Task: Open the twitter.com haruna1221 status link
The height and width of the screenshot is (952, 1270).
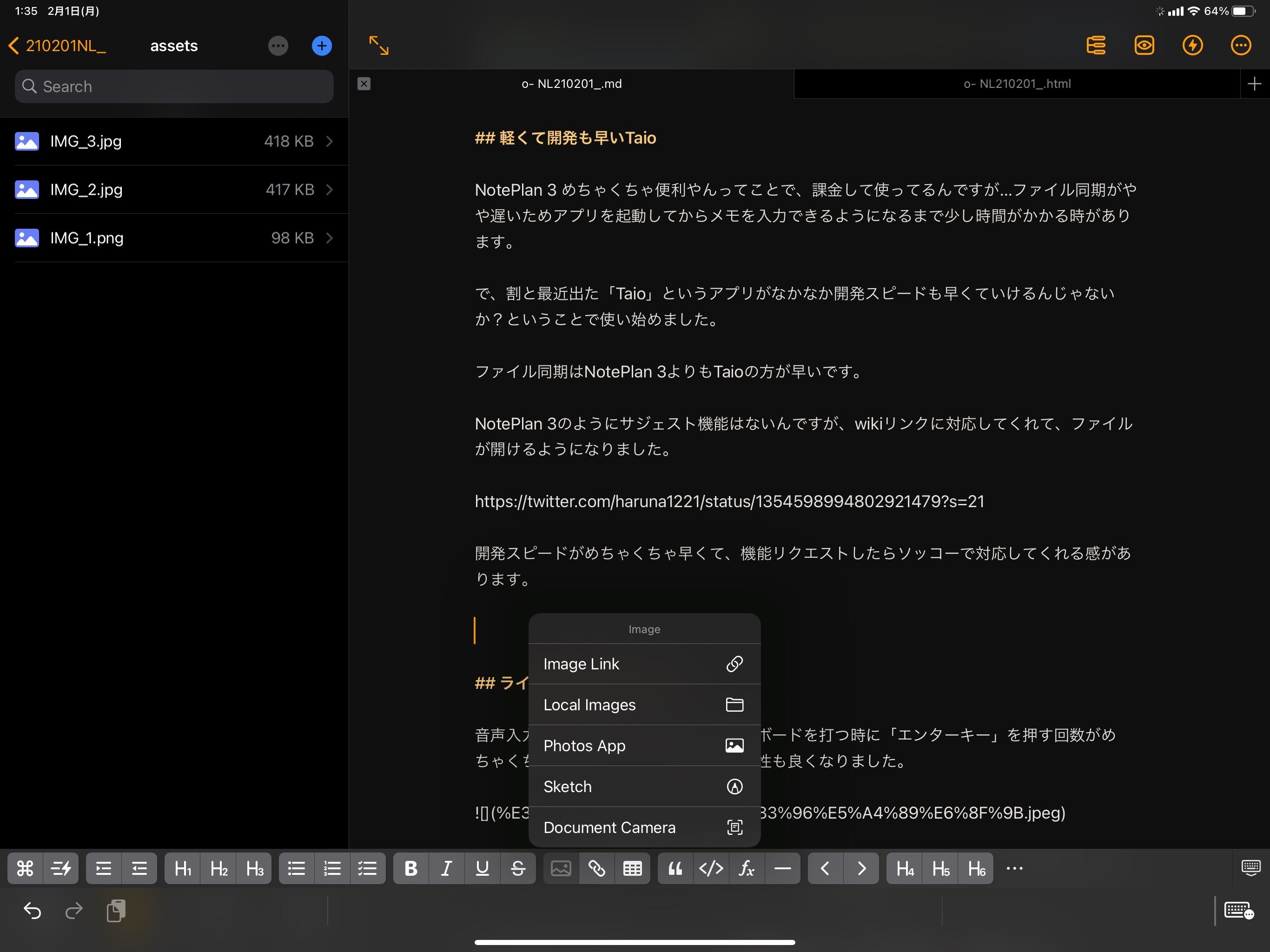Action: point(729,501)
